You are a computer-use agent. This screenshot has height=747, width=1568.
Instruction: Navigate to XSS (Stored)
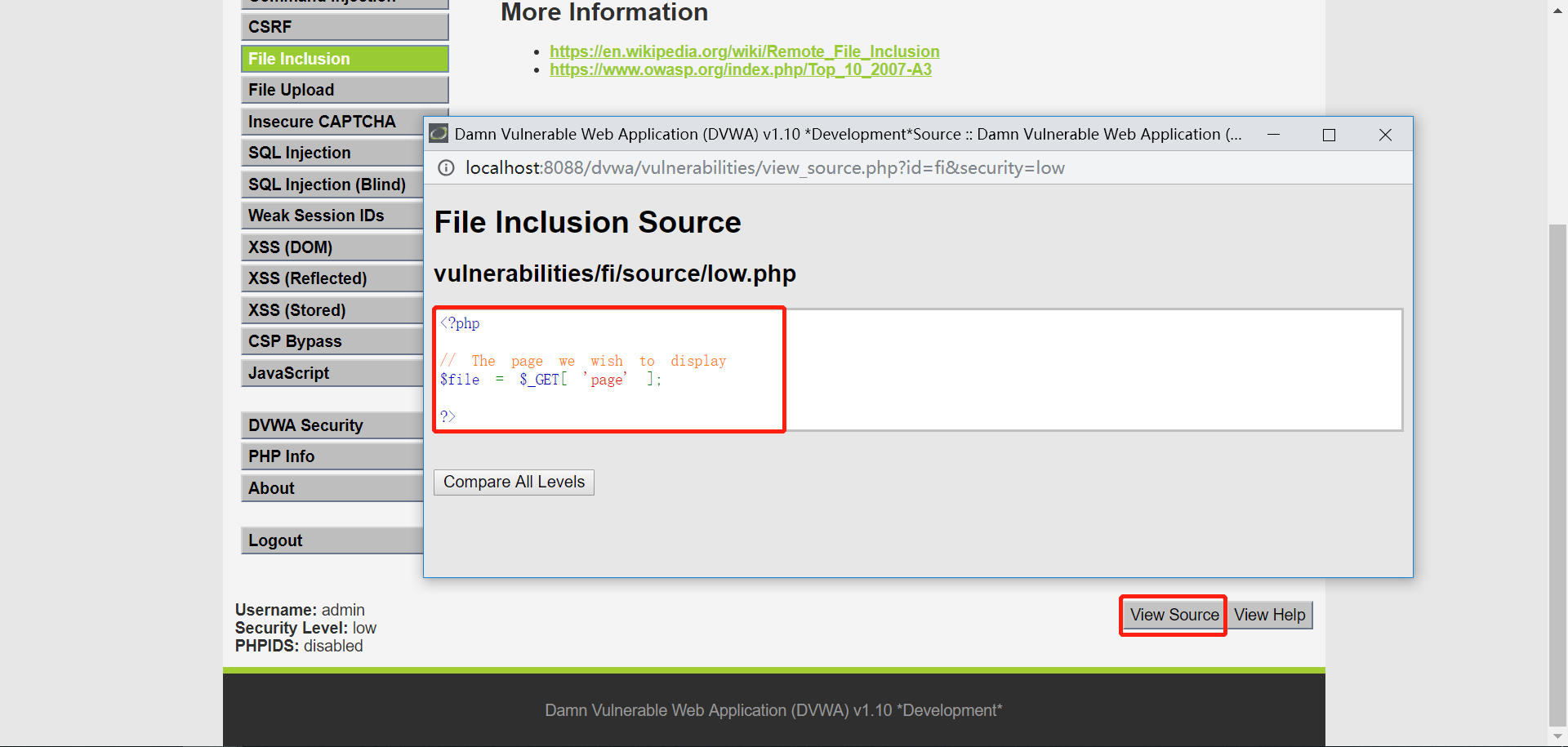point(332,310)
